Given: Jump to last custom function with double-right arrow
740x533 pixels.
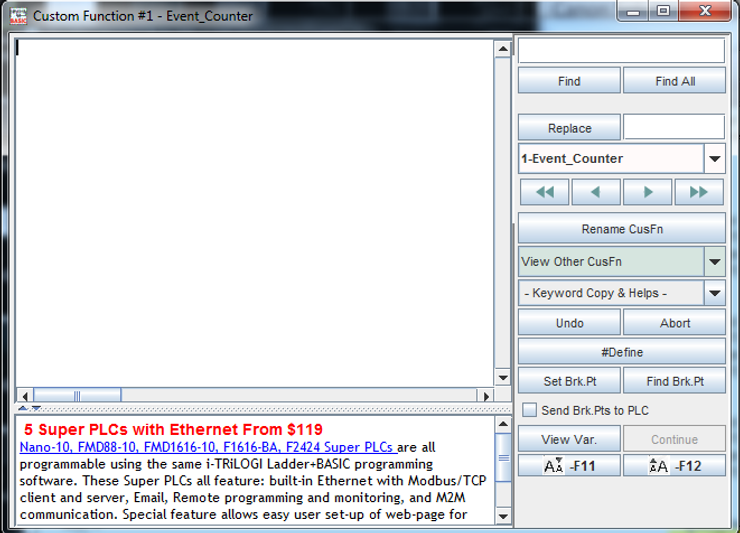Looking at the screenshot, I should click(699, 192).
